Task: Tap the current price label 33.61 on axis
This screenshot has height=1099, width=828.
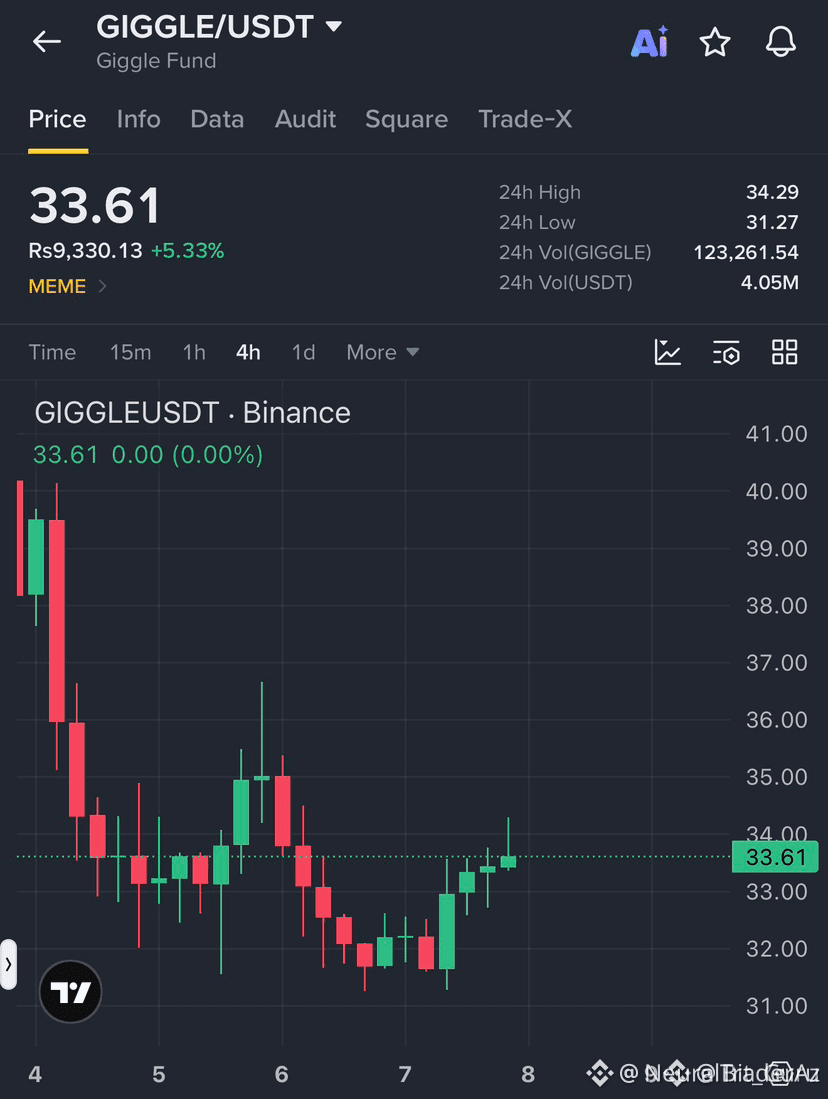Action: [775, 856]
